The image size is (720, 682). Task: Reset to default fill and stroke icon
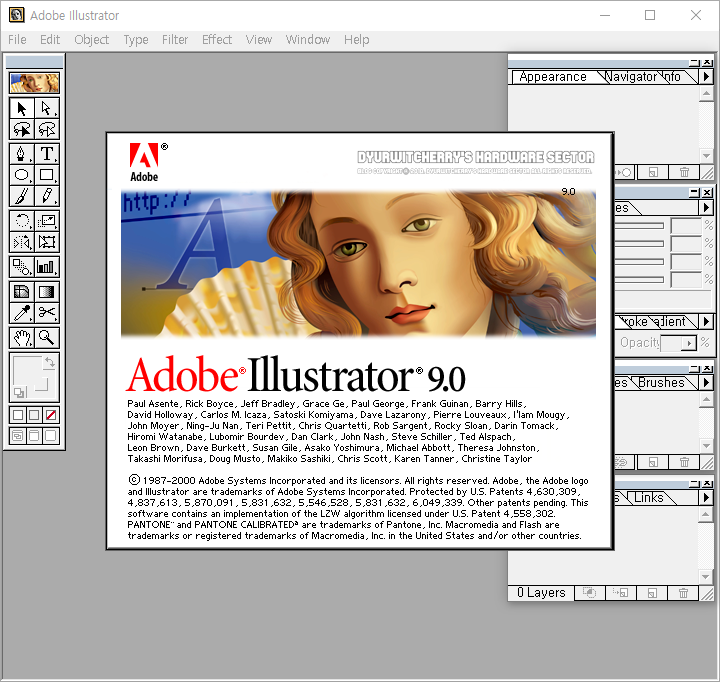click(20, 393)
